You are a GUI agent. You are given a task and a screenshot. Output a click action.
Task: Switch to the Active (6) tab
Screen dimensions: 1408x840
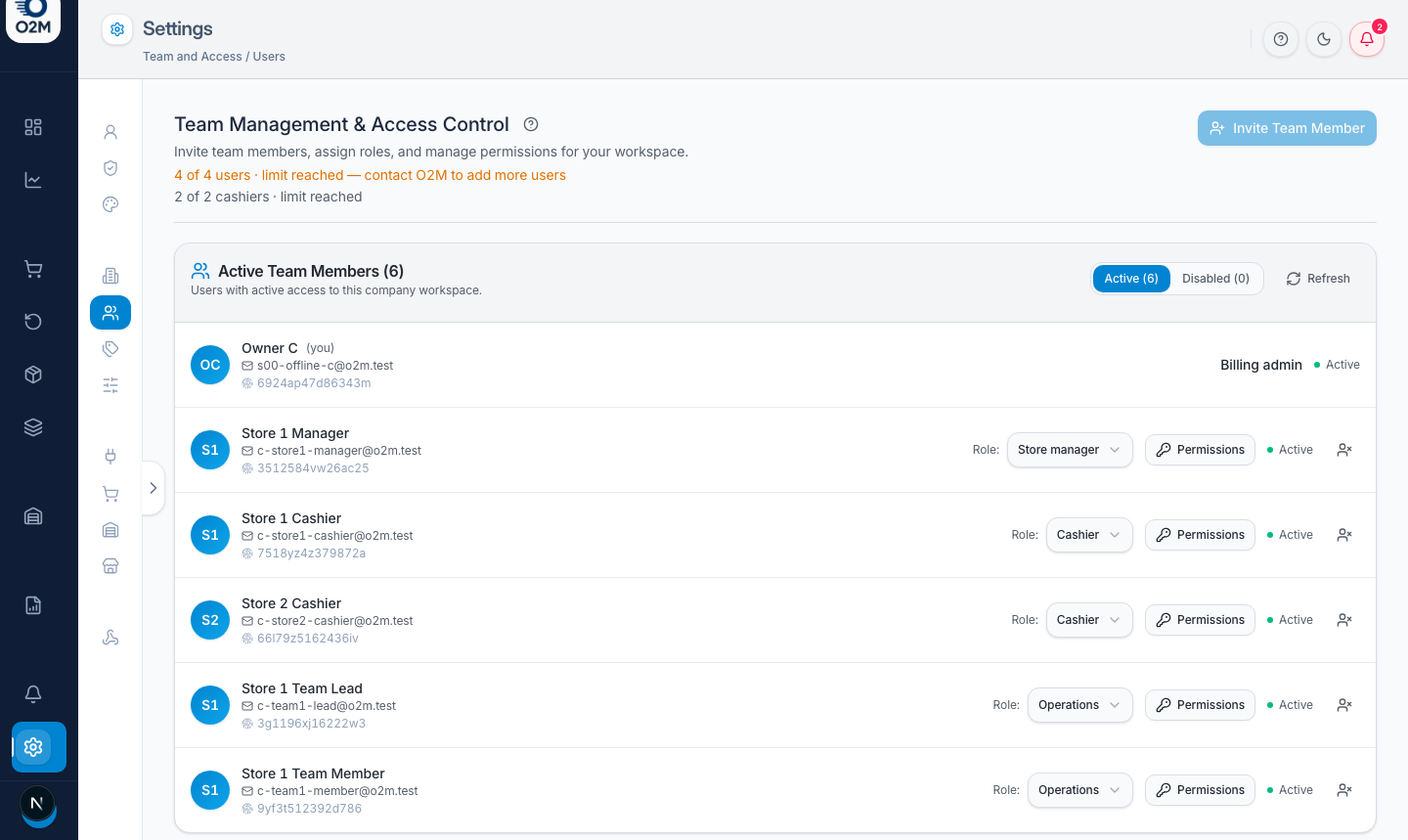point(1131,279)
